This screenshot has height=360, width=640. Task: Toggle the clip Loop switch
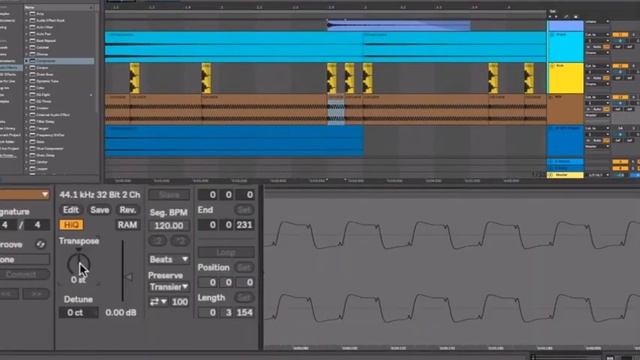(226, 252)
